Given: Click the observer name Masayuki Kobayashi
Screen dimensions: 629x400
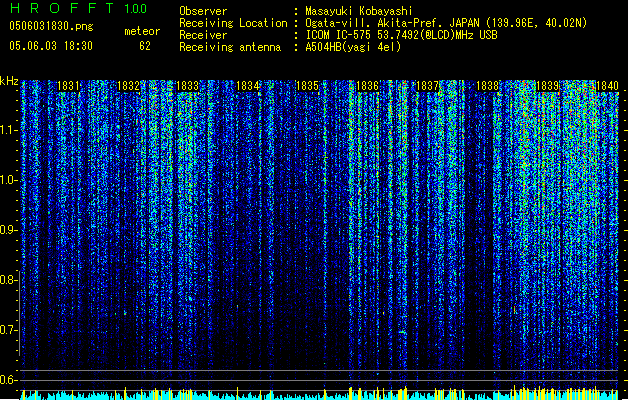Looking at the screenshot, I should click(359, 11).
